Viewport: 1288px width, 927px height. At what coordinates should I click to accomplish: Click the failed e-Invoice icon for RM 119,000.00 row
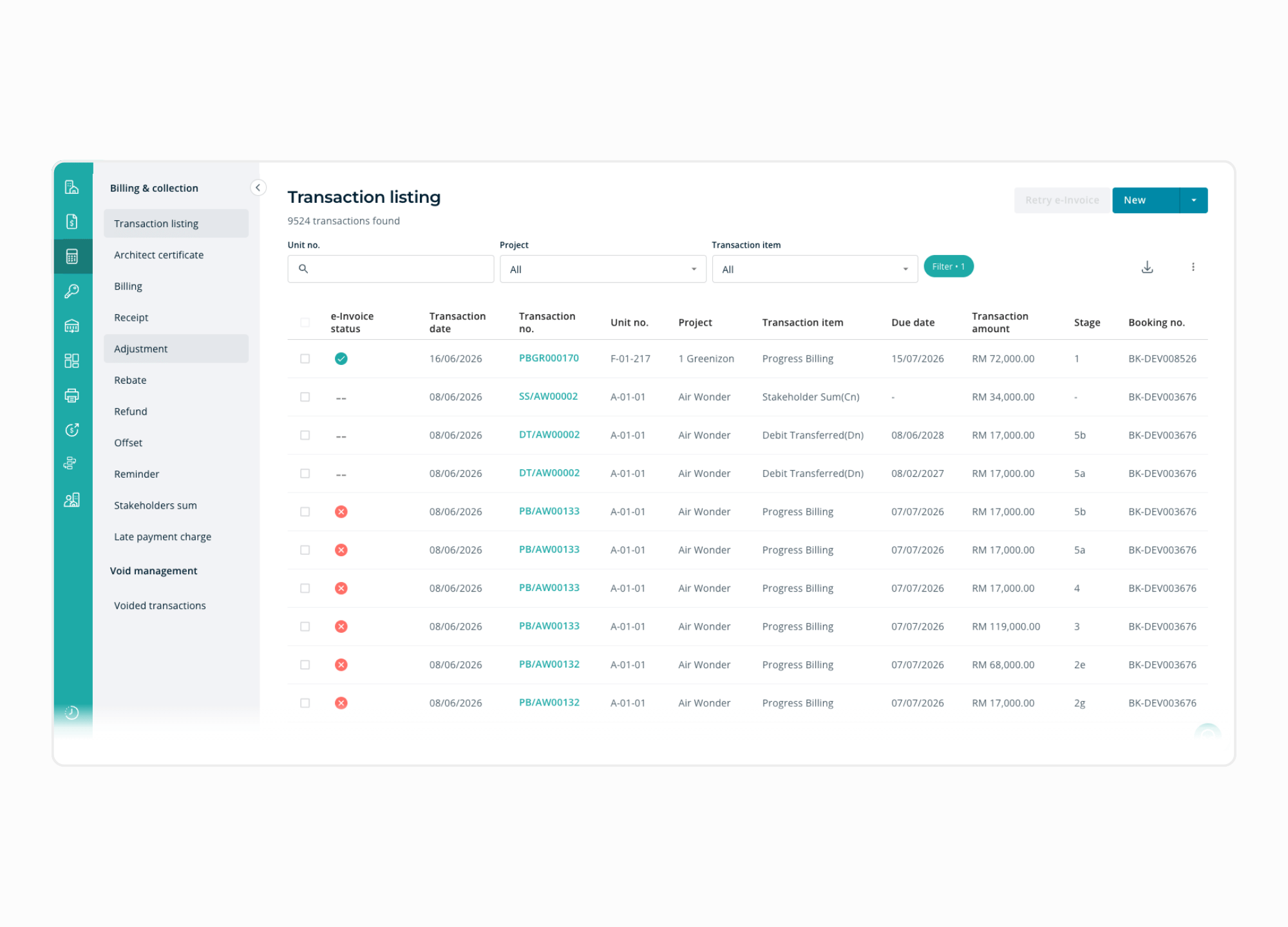(341, 626)
